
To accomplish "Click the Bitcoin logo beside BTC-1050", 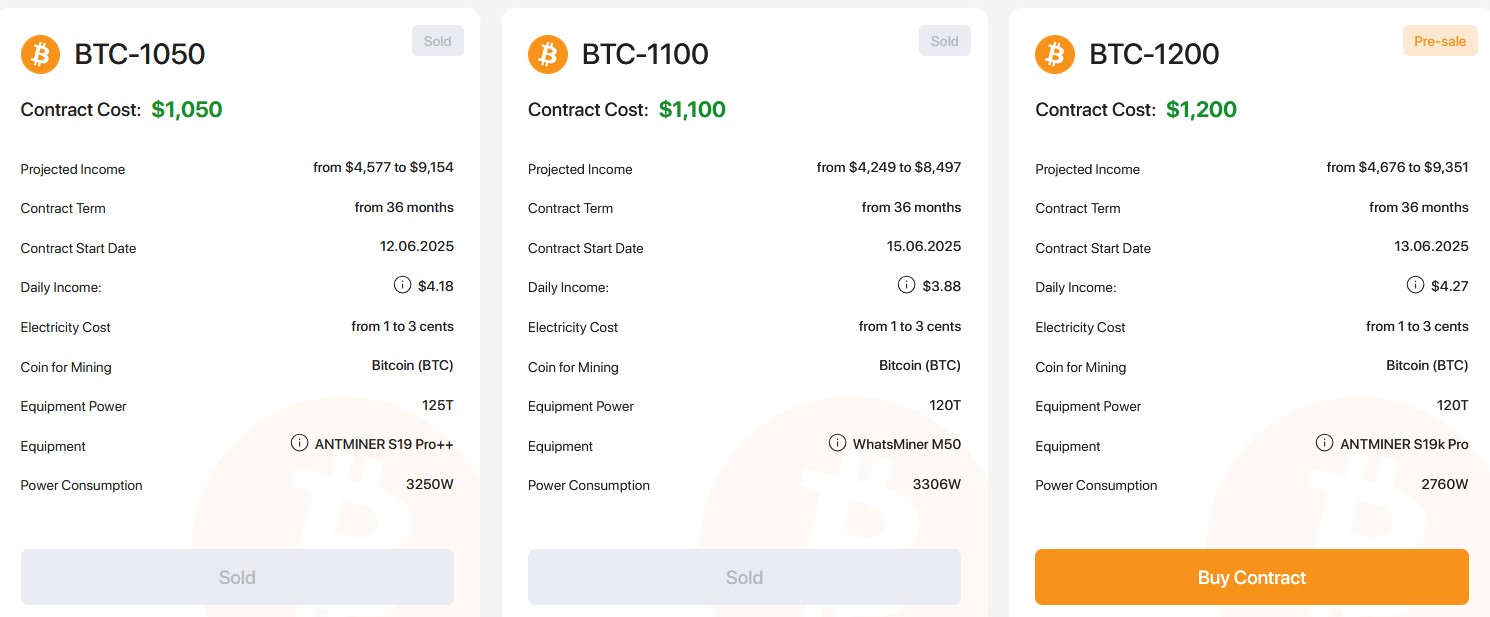I will click(x=41, y=54).
